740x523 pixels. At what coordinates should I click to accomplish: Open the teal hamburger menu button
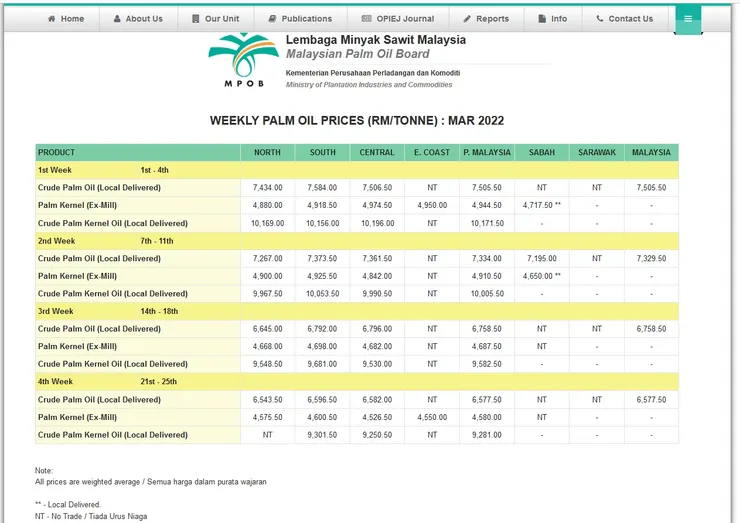tap(688, 19)
